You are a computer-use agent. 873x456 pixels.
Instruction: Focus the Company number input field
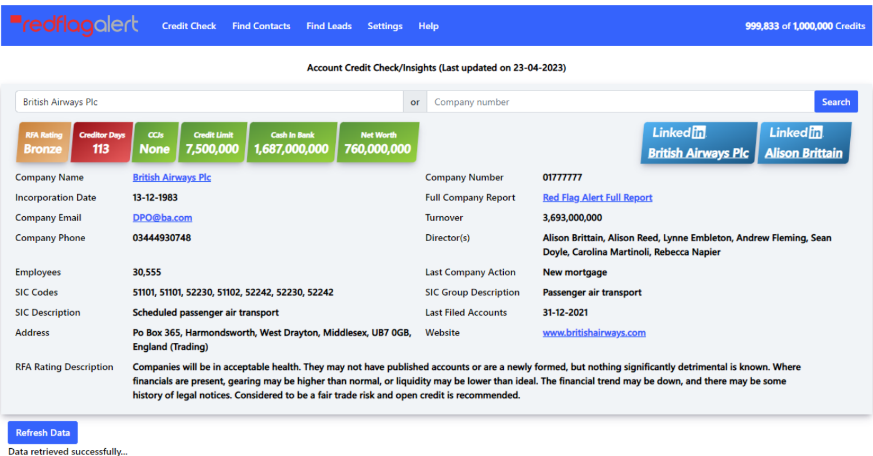point(620,102)
